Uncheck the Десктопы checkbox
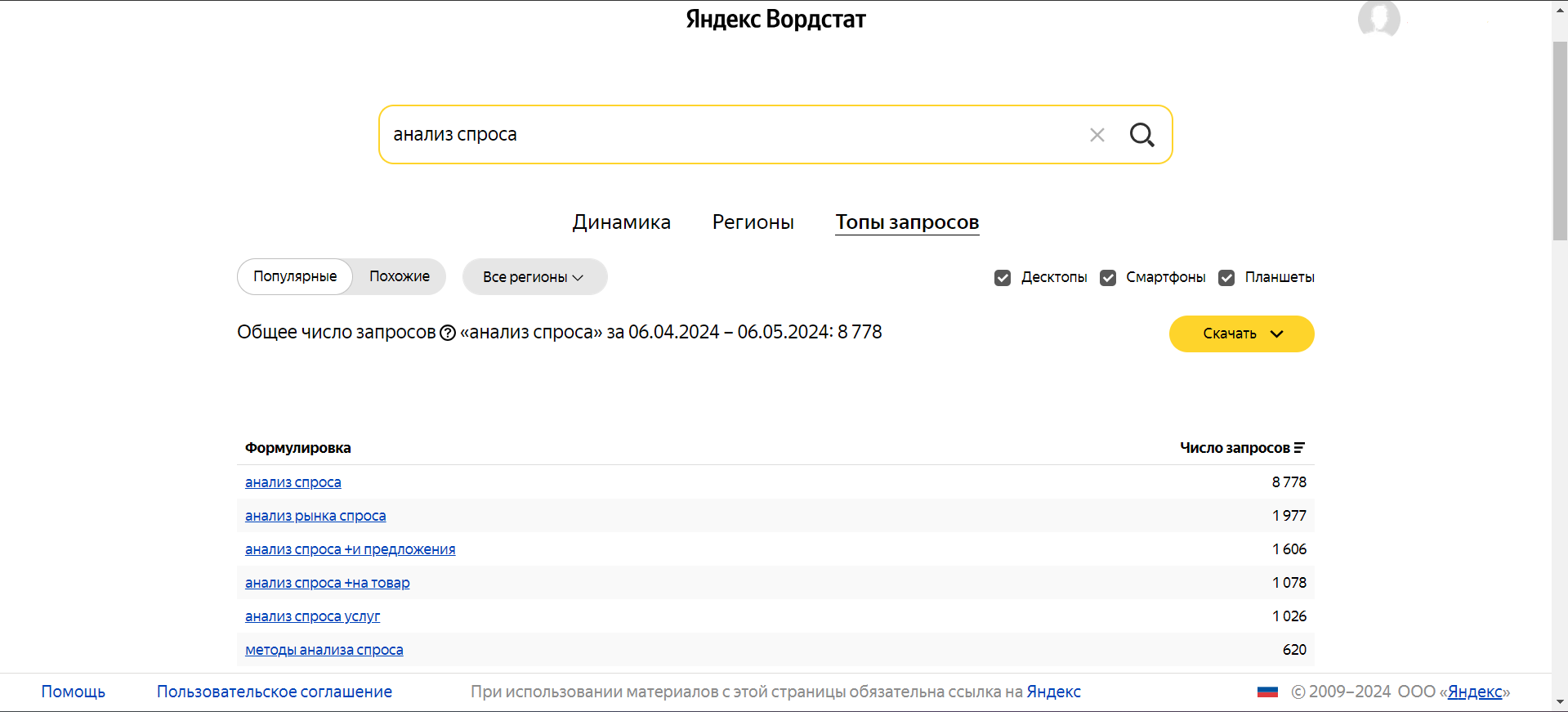The image size is (1568, 712). [x=1003, y=278]
